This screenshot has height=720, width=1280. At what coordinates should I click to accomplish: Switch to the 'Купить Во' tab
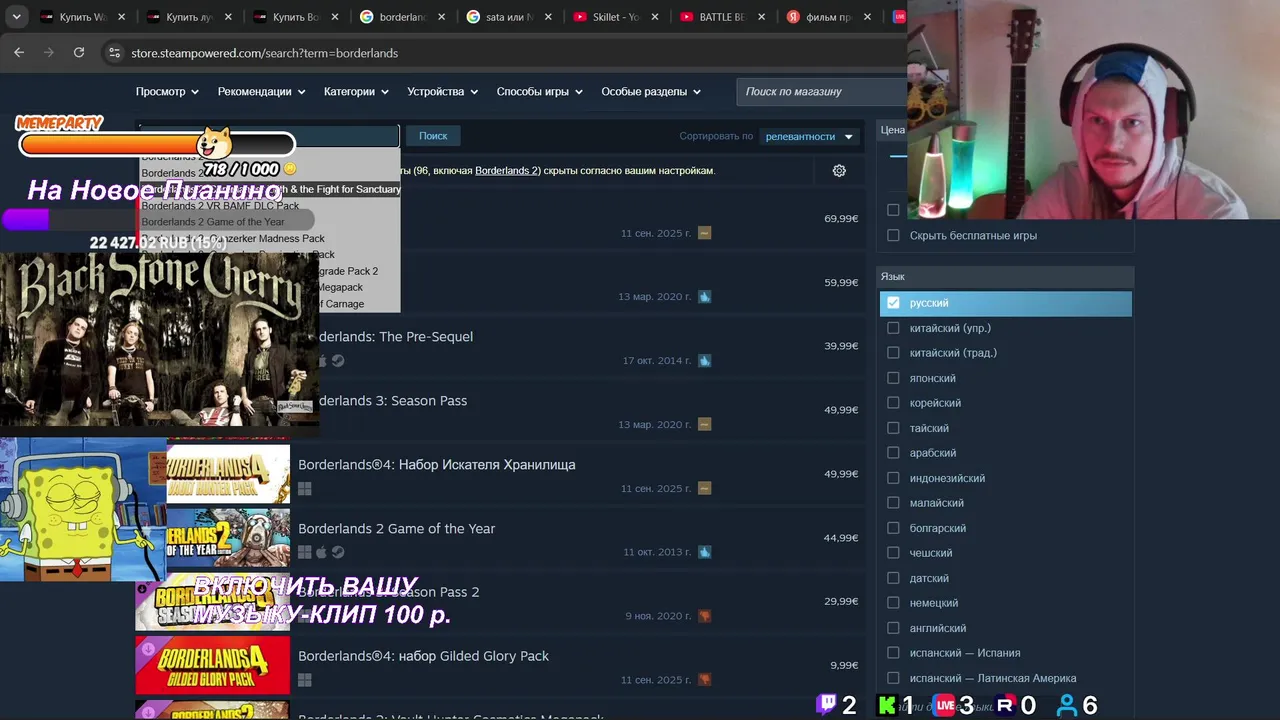296,17
